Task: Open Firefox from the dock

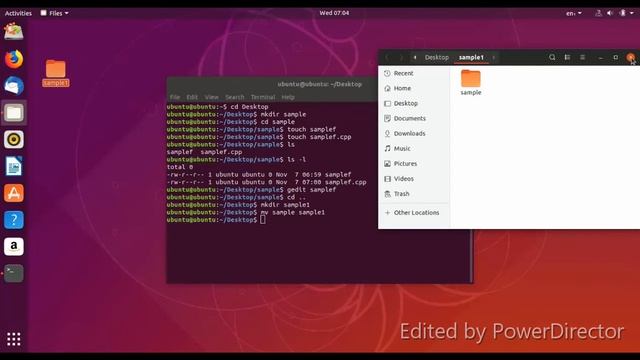Action: pos(14,59)
